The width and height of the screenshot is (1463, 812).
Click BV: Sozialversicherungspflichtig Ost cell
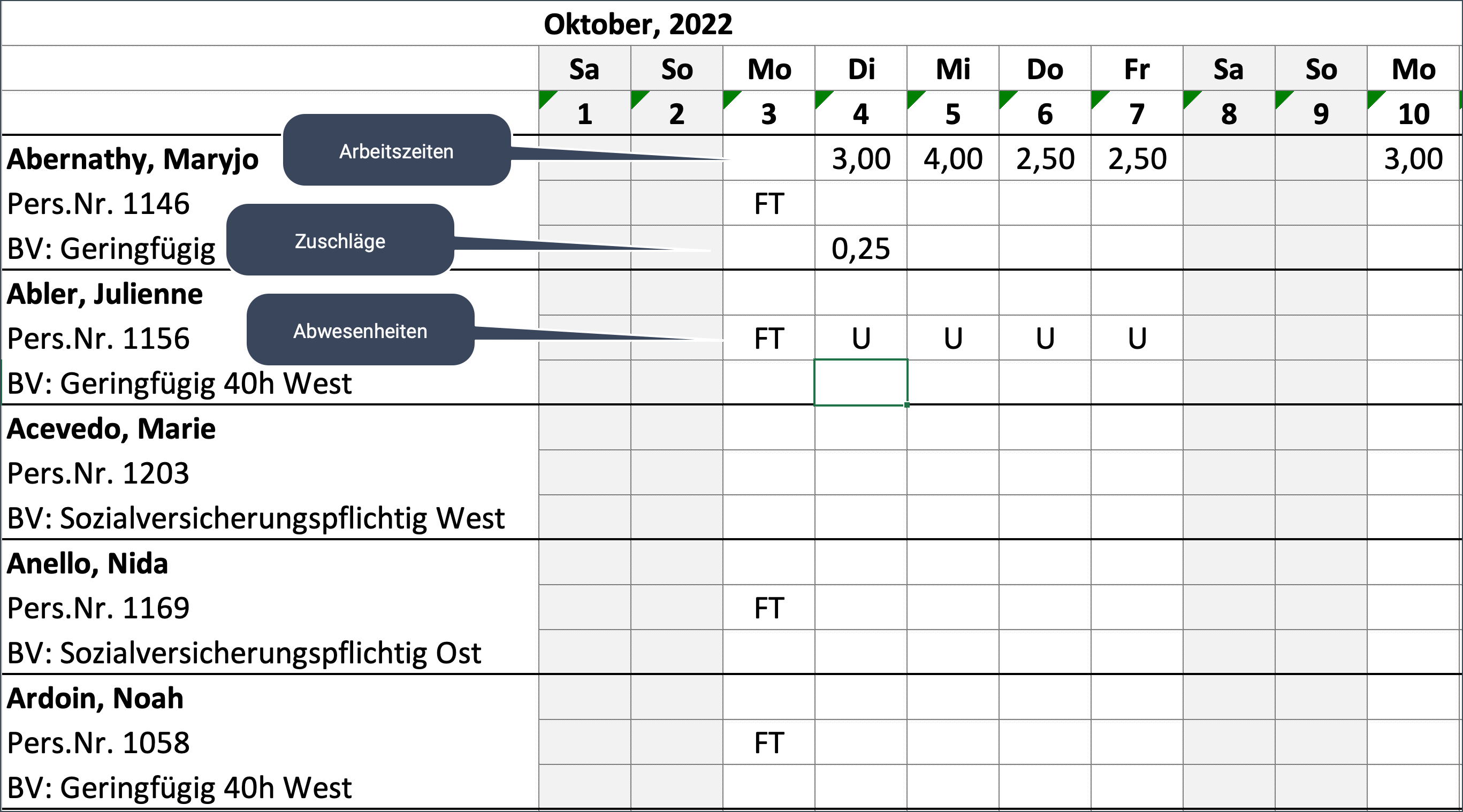tap(244, 653)
